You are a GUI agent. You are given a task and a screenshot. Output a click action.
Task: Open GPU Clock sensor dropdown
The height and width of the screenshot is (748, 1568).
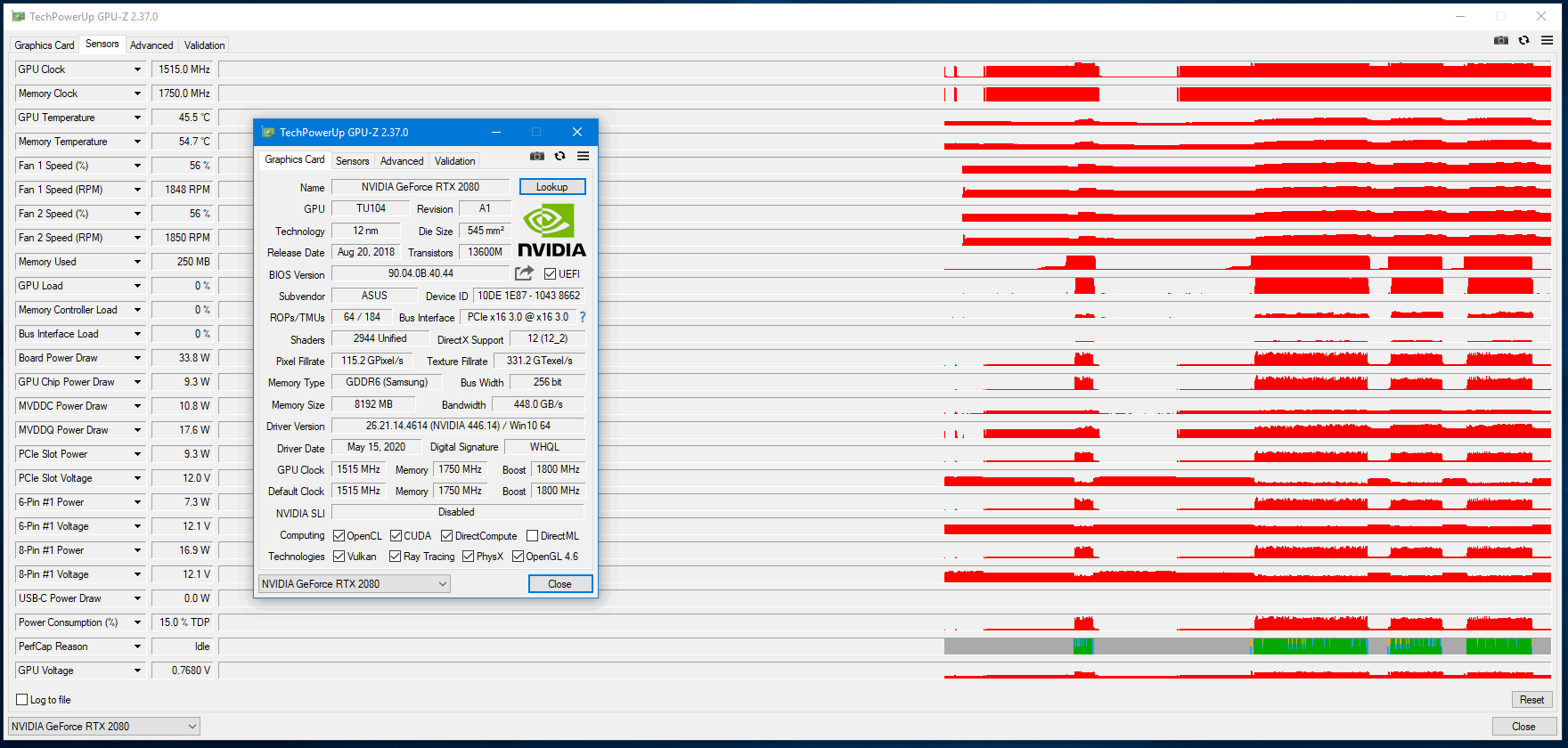(137, 69)
